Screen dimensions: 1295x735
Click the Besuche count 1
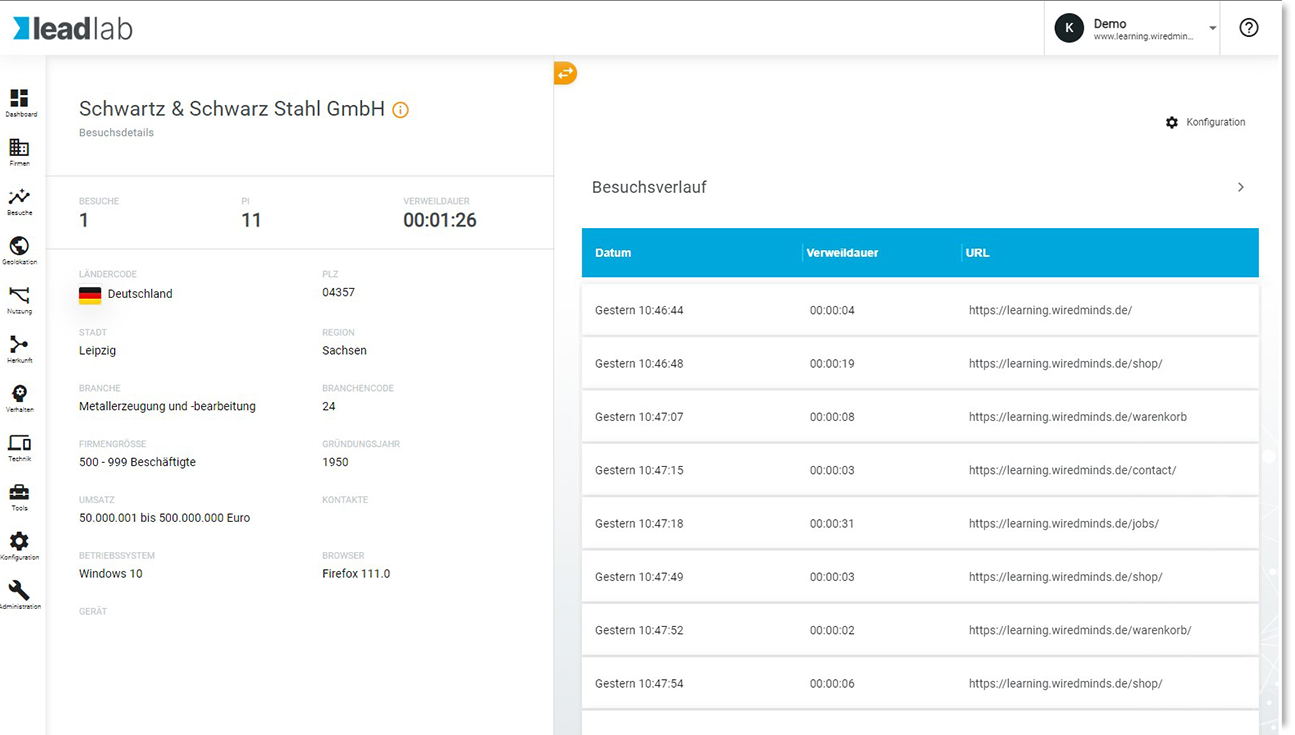84,220
